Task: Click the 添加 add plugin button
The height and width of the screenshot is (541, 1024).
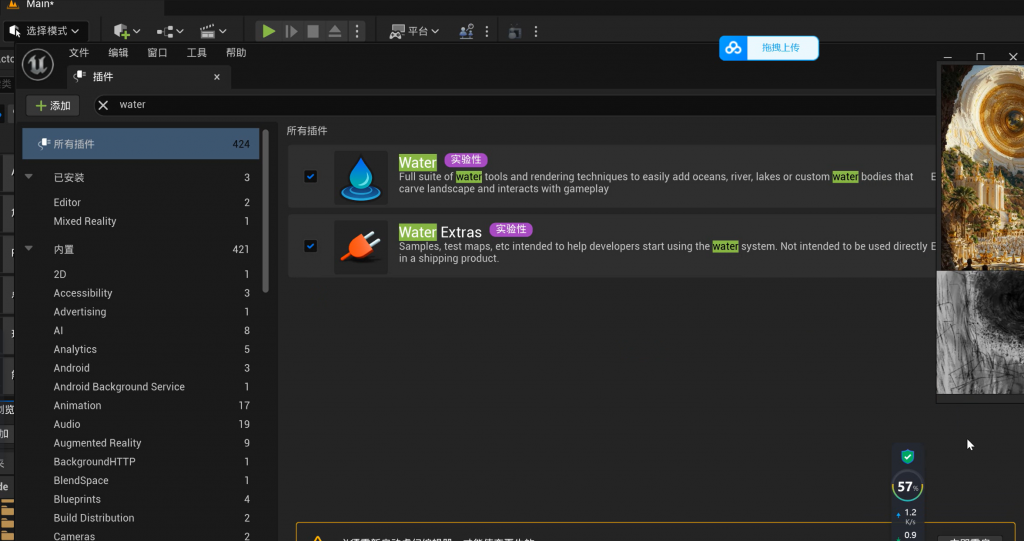Action: [x=53, y=105]
